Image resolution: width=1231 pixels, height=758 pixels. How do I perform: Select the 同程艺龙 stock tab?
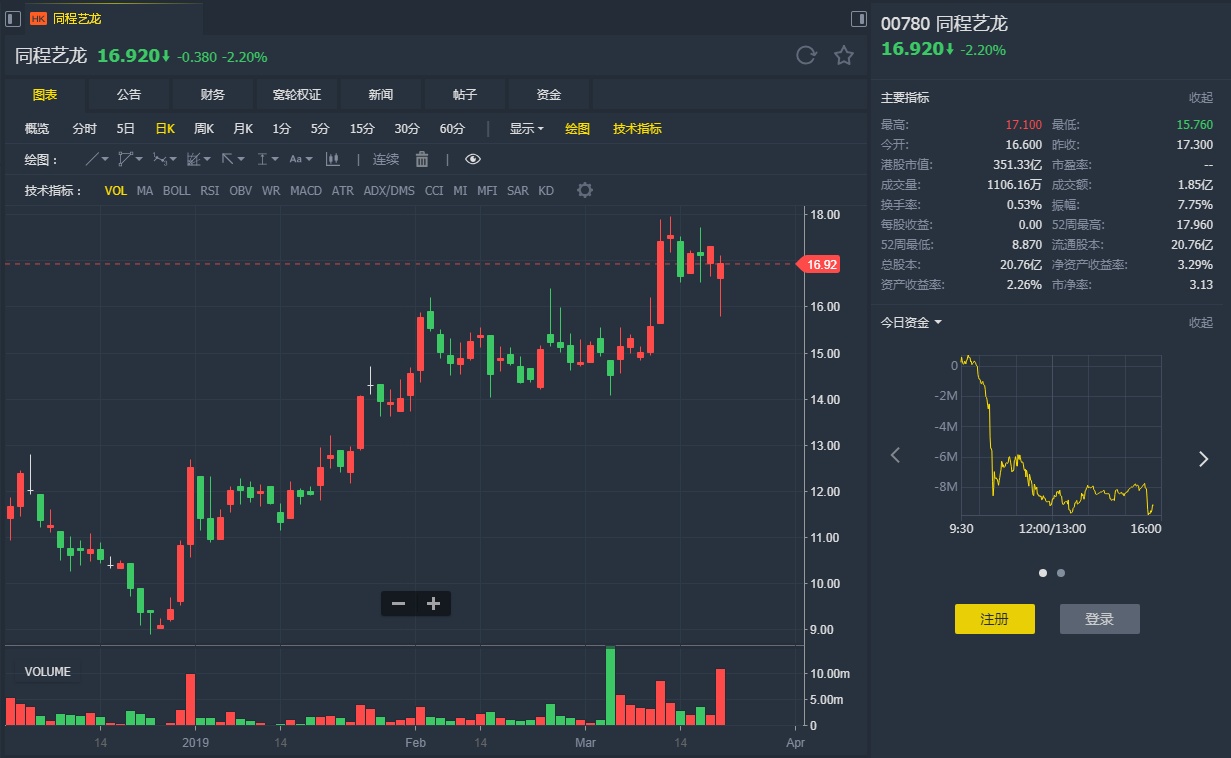pos(113,19)
